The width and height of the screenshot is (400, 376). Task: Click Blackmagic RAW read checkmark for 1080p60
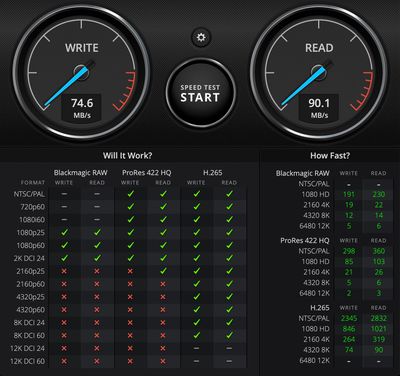tap(97, 245)
